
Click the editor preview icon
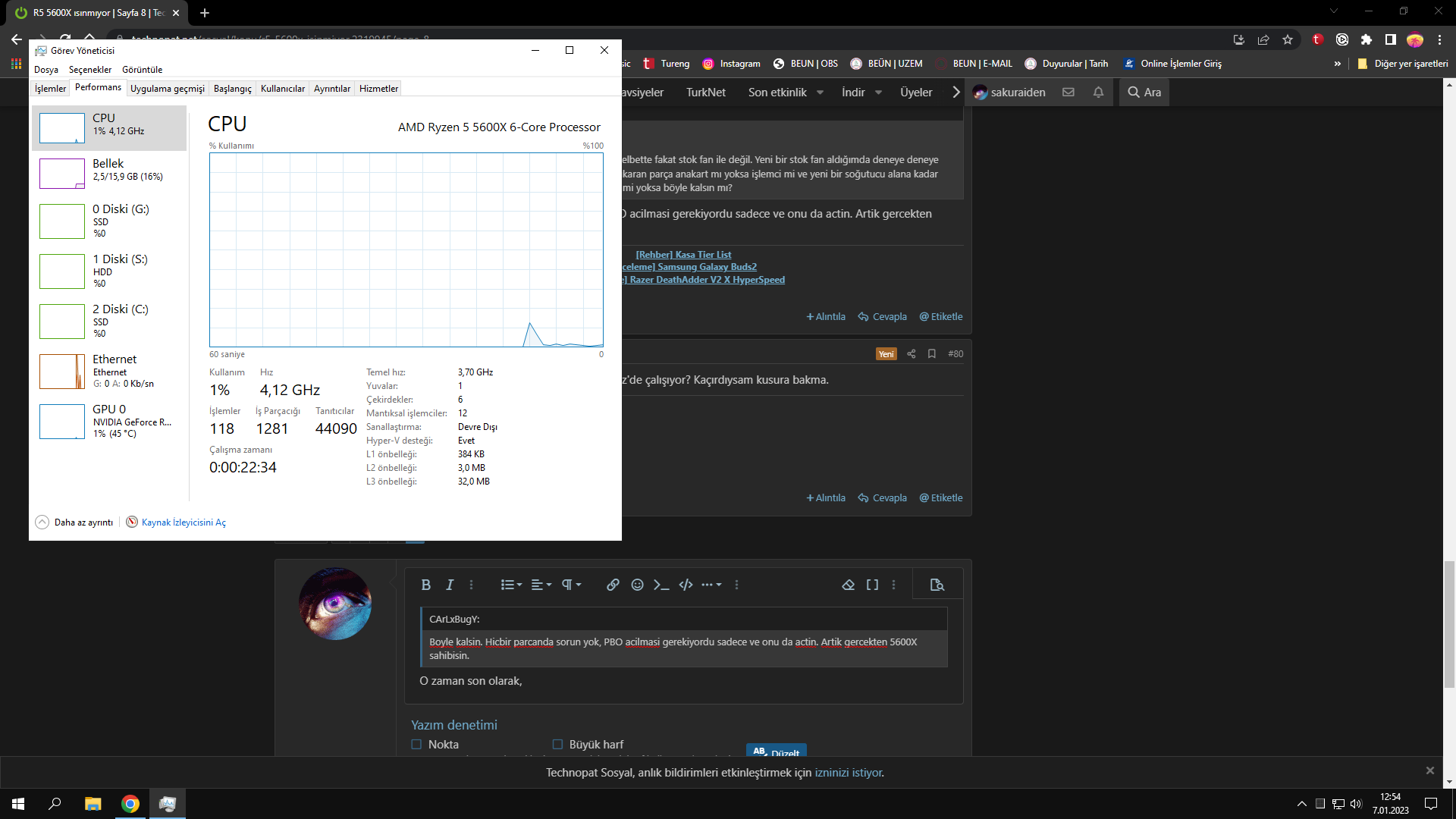point(937,585)
